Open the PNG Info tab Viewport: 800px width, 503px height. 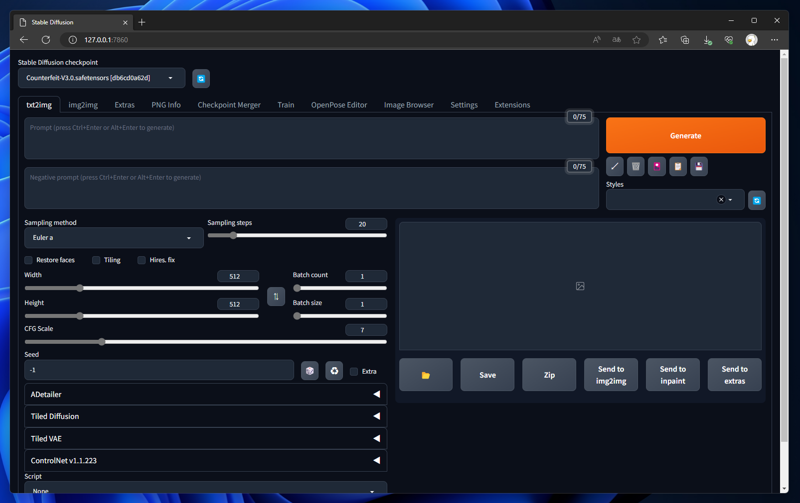(166, 105)
